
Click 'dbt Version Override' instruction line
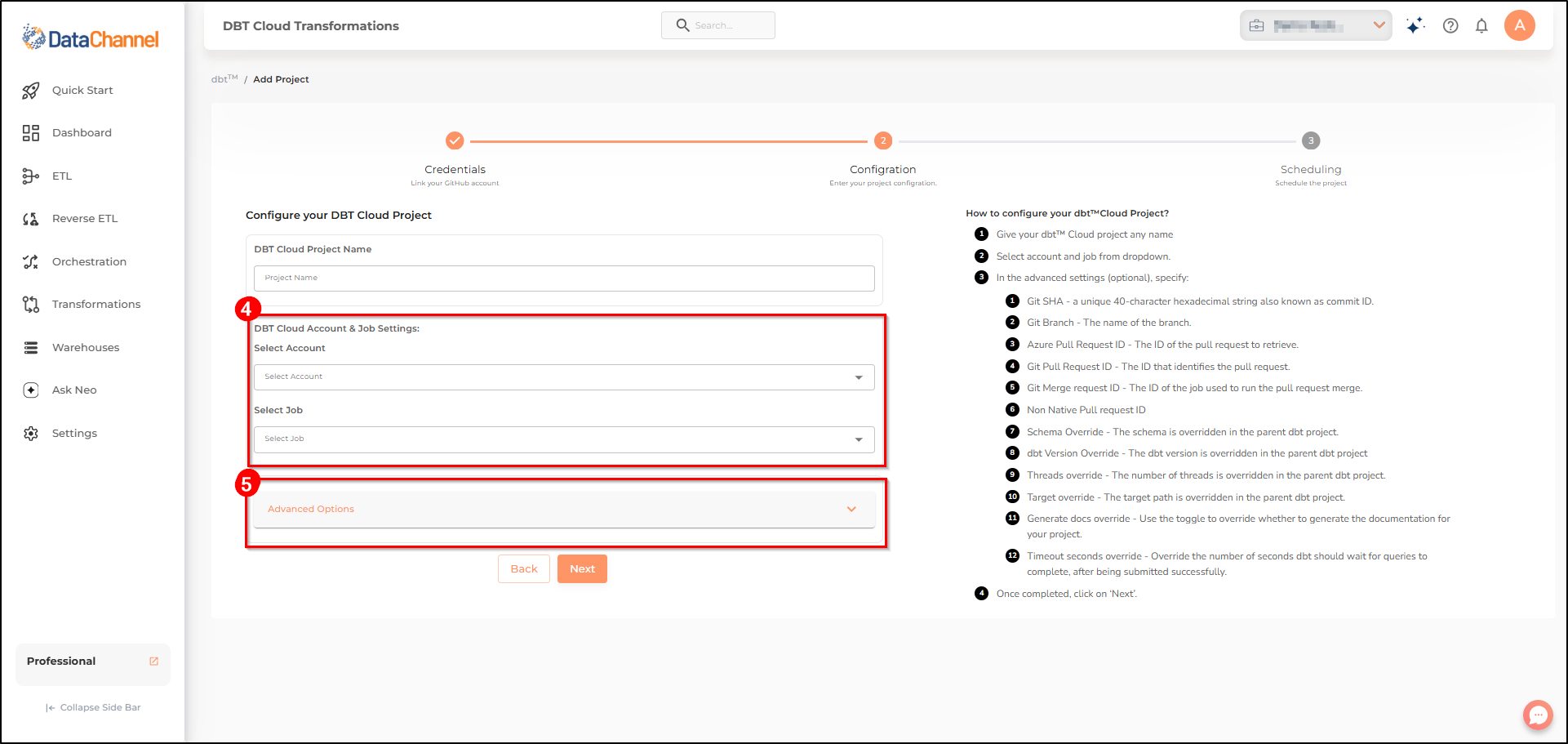[x=1197, y=453]
